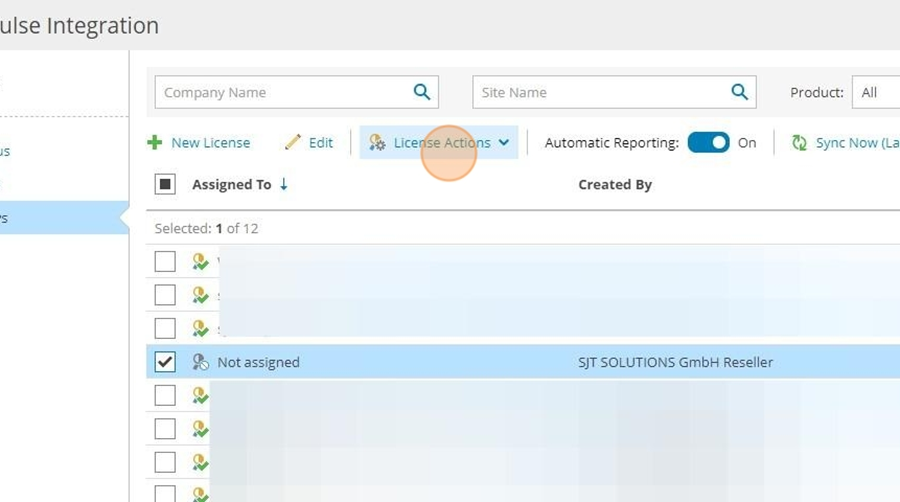Click Sync Now link

pos(858,143)
